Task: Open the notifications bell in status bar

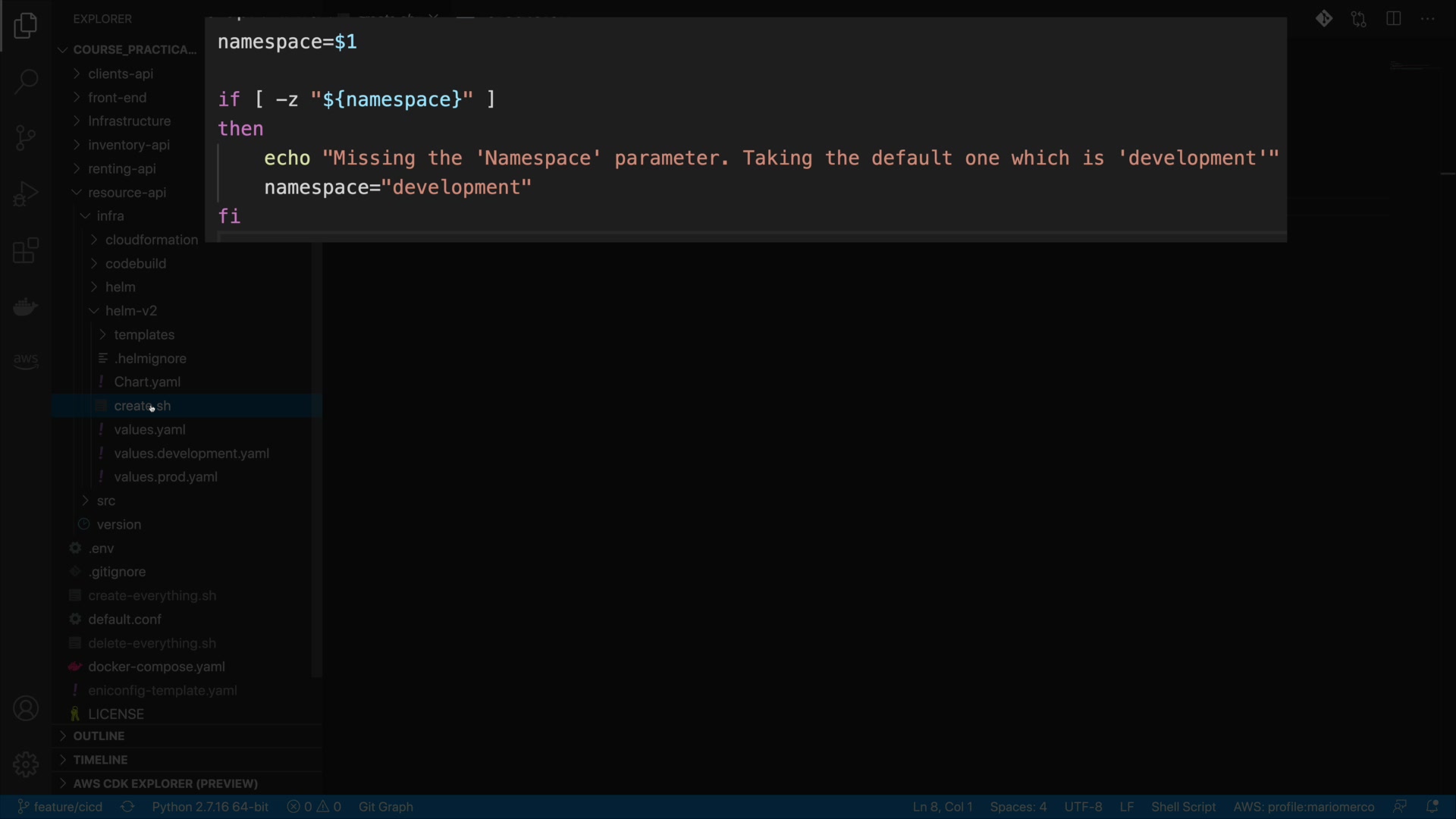Action: tap(1432, 807)
